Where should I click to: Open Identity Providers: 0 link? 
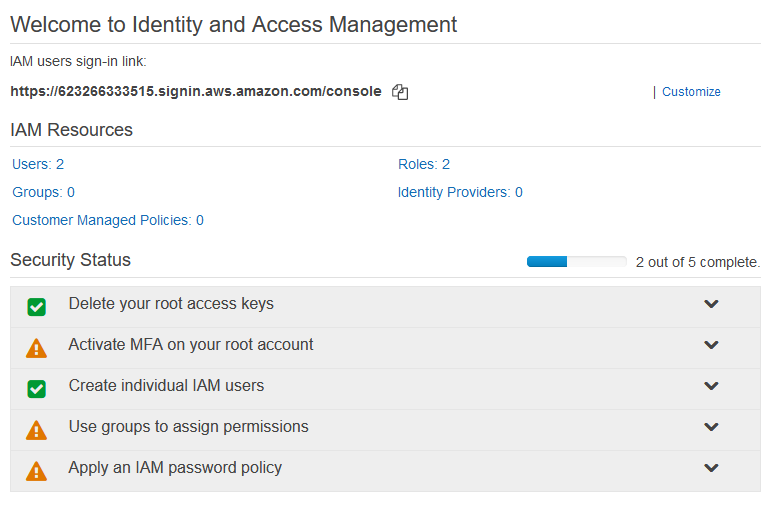[x=460, y=192]
